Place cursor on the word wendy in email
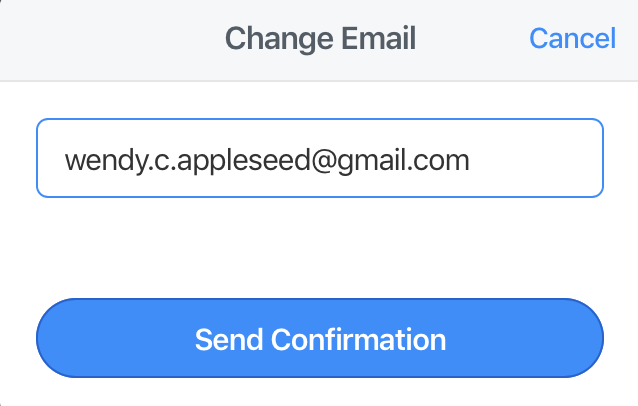This screenshot has height=406, width=638. coord(105,161)
